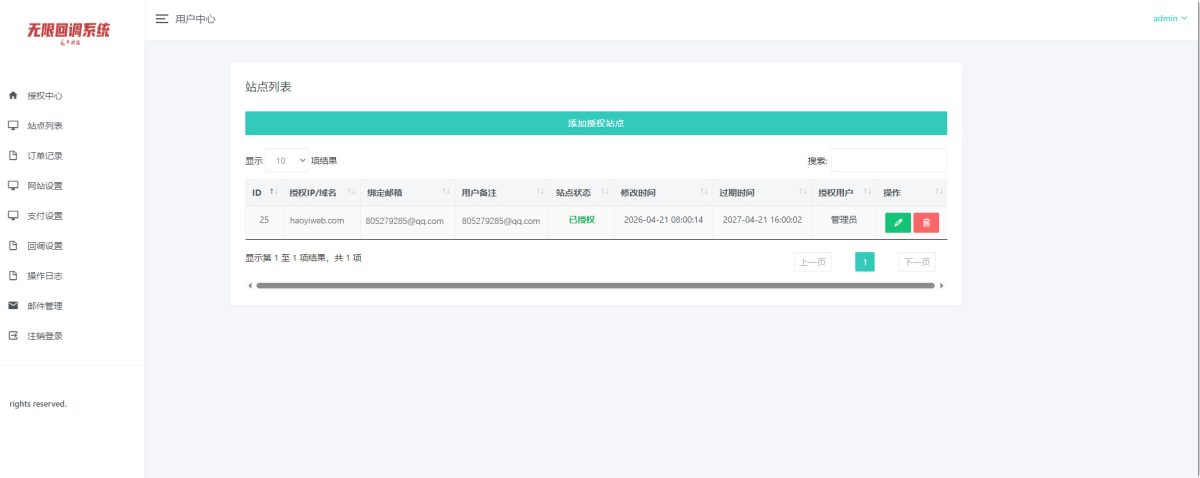Image resolution: width=1200 pixels, height=478 pixels.
Task: Click the page 1 pagination button
Action: [865, 262]
